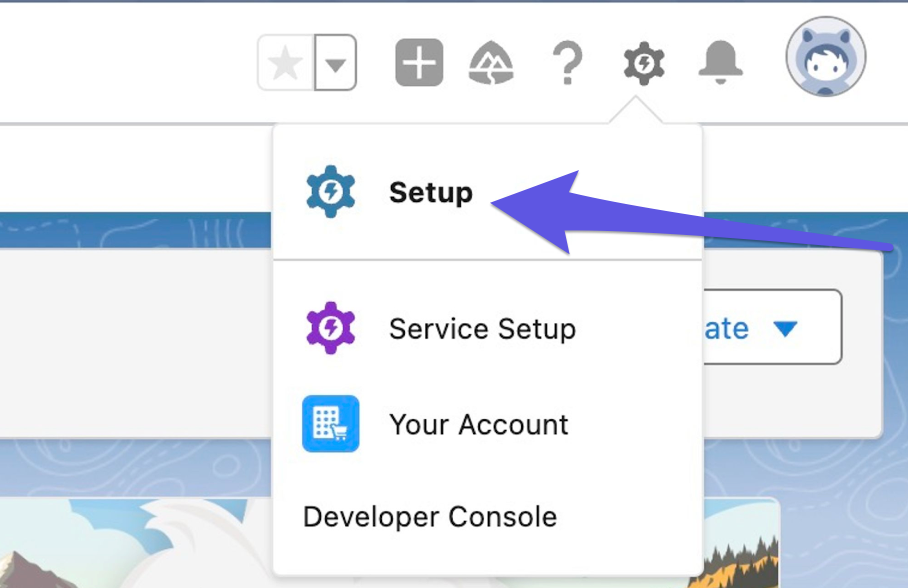
Task: Open Global Actions plus icon
Action: tap(419, 64)
